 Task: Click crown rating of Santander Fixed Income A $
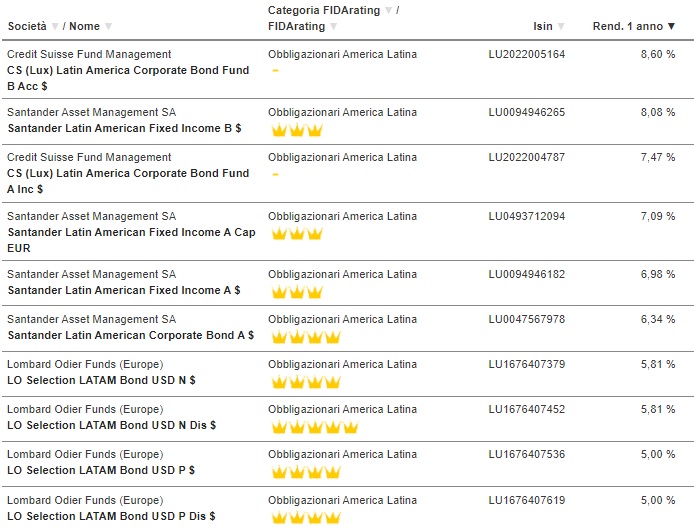[x=297, y=292]
